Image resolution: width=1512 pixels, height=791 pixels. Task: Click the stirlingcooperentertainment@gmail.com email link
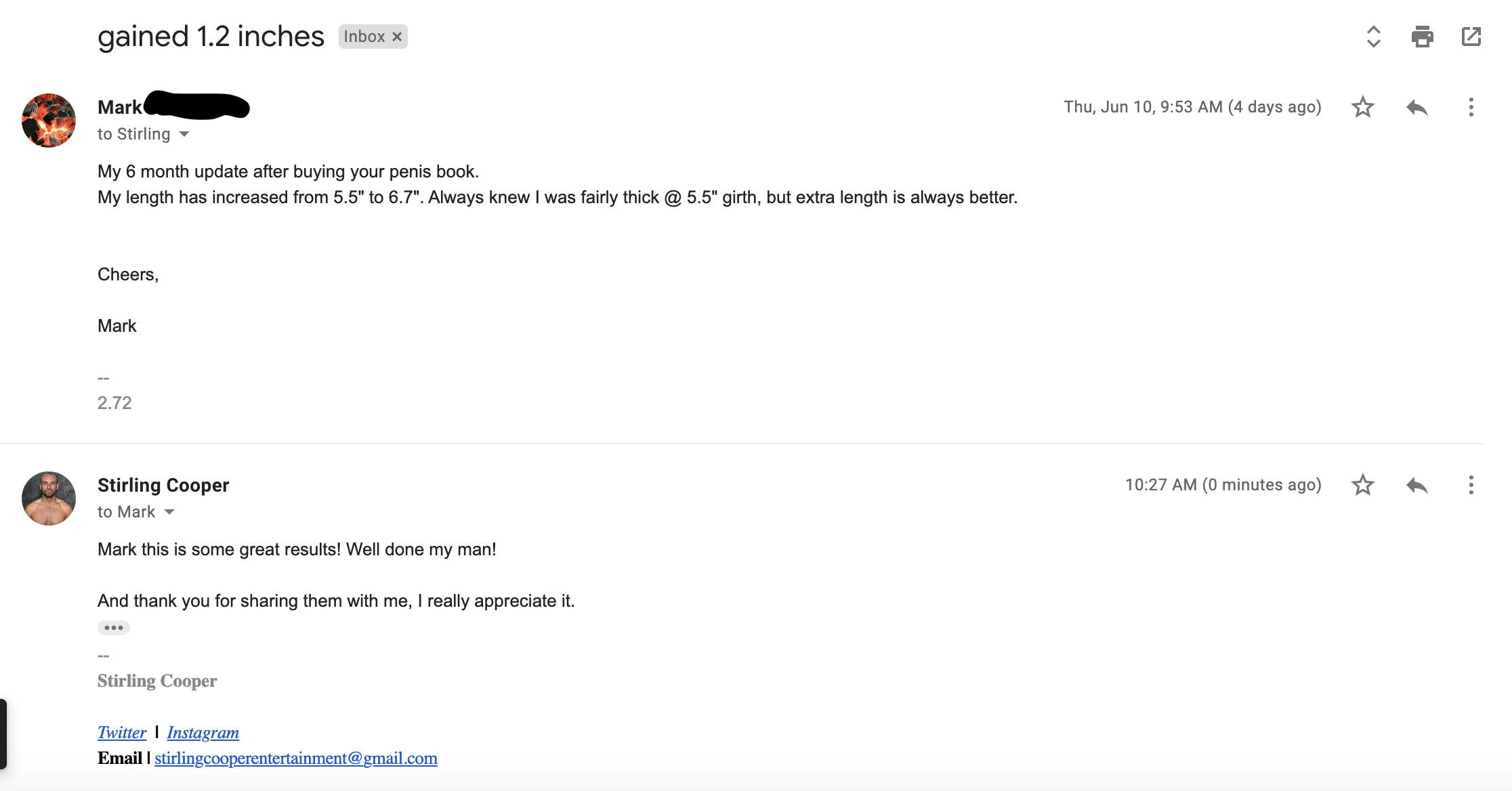pos(296,758)
